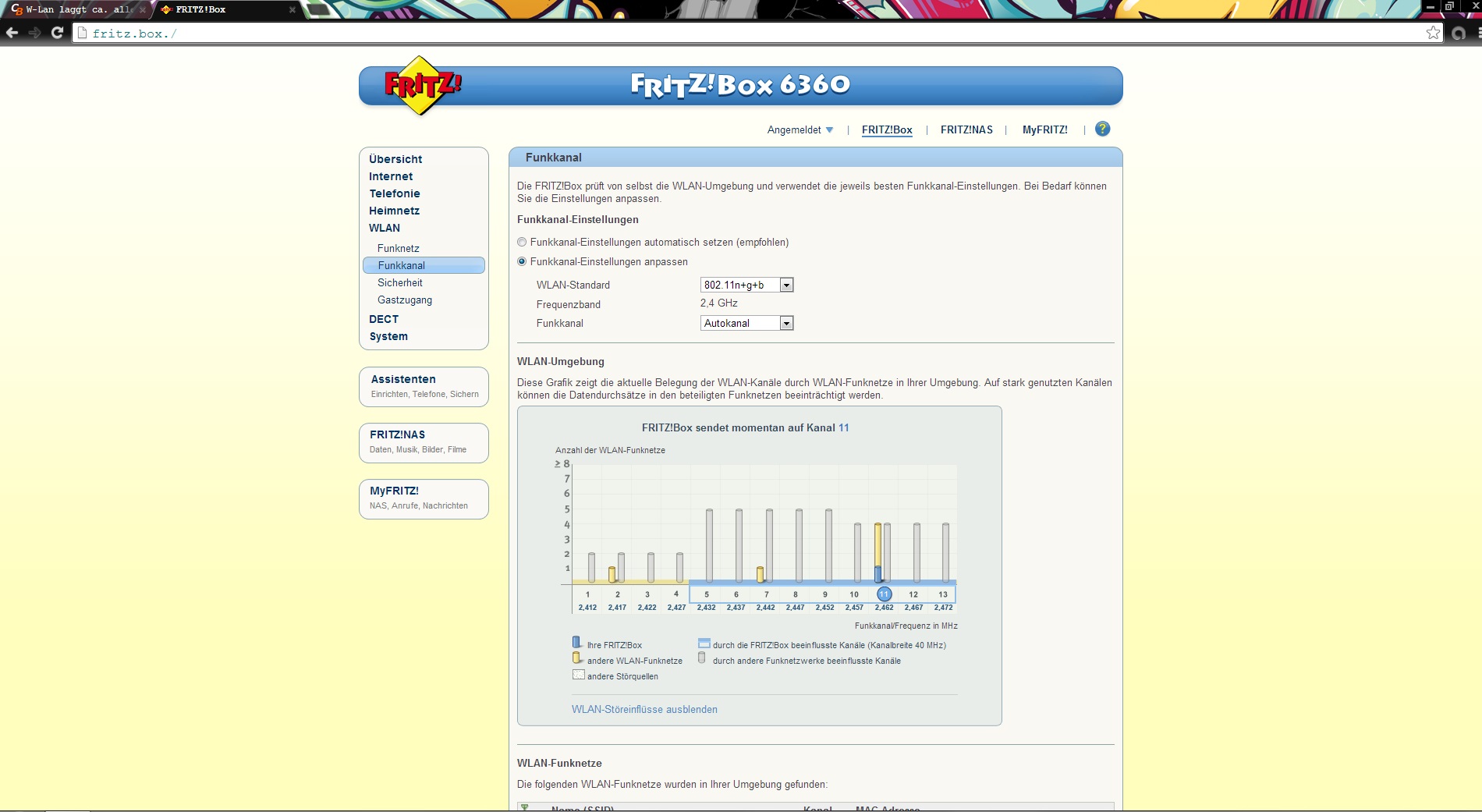Click channel 1 label in the chart
Screen dimensions: 1482x812
coord(588,594)
